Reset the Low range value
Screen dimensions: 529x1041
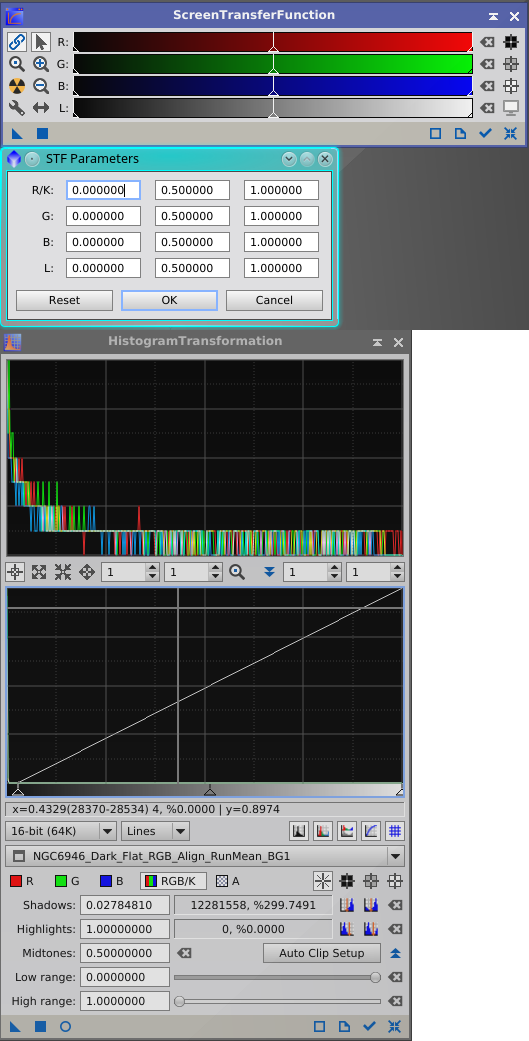[396, 977]
